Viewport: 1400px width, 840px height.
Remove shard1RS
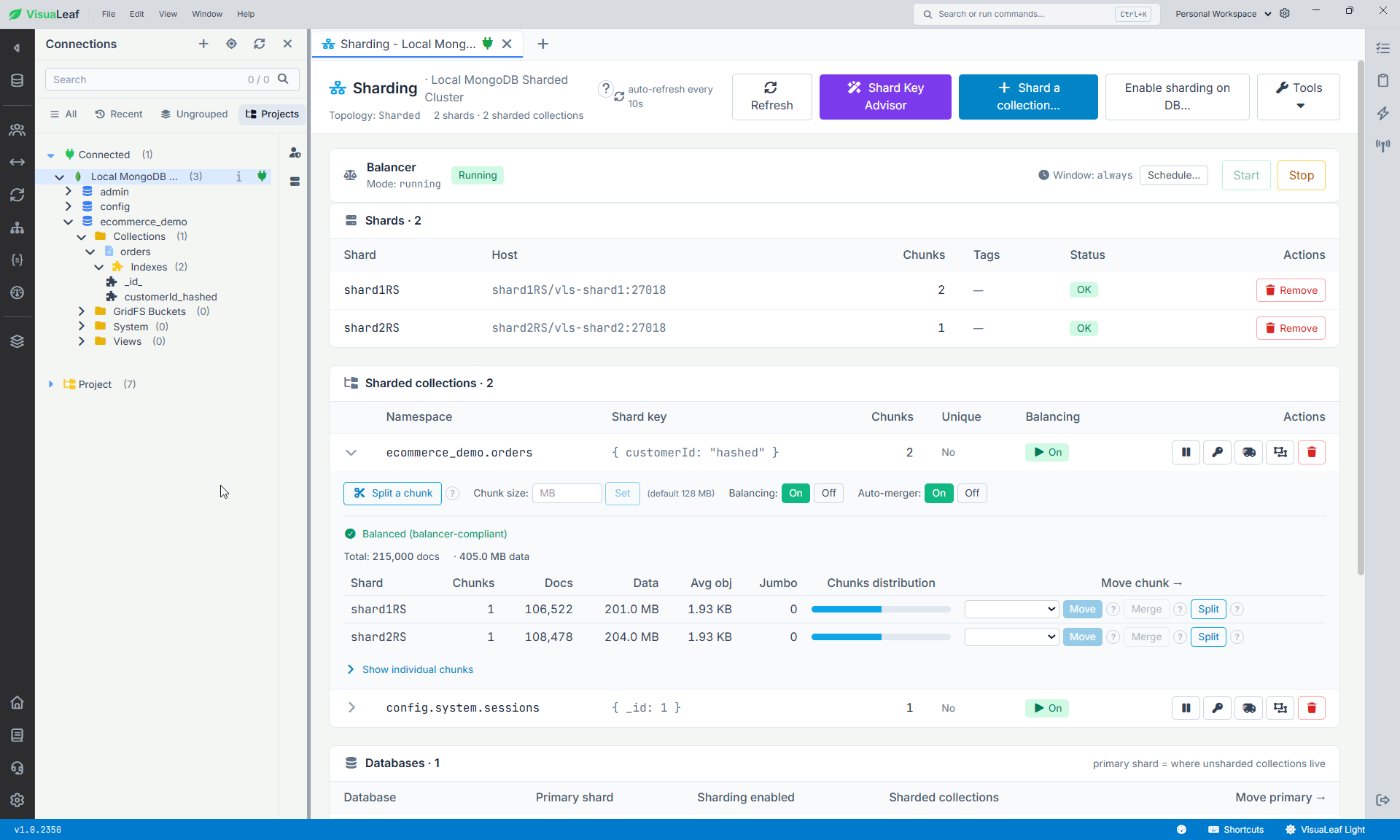(1291, 290)
